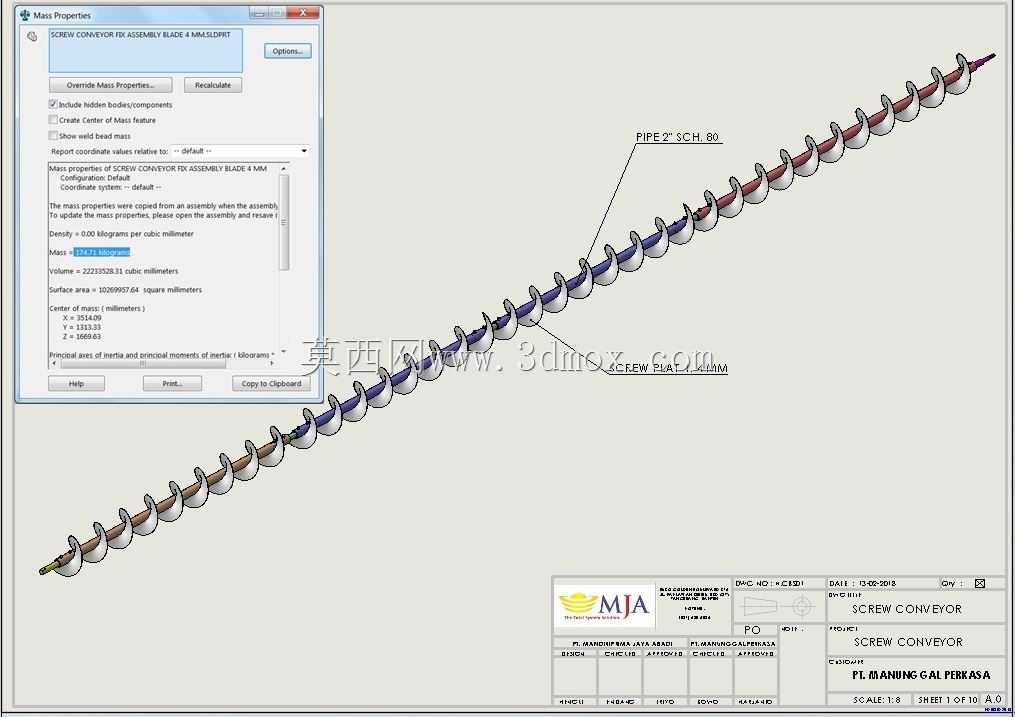Click the horizontal scrollbar thumb in results box
Screen dimensions: 1015x717
[142, 364]
